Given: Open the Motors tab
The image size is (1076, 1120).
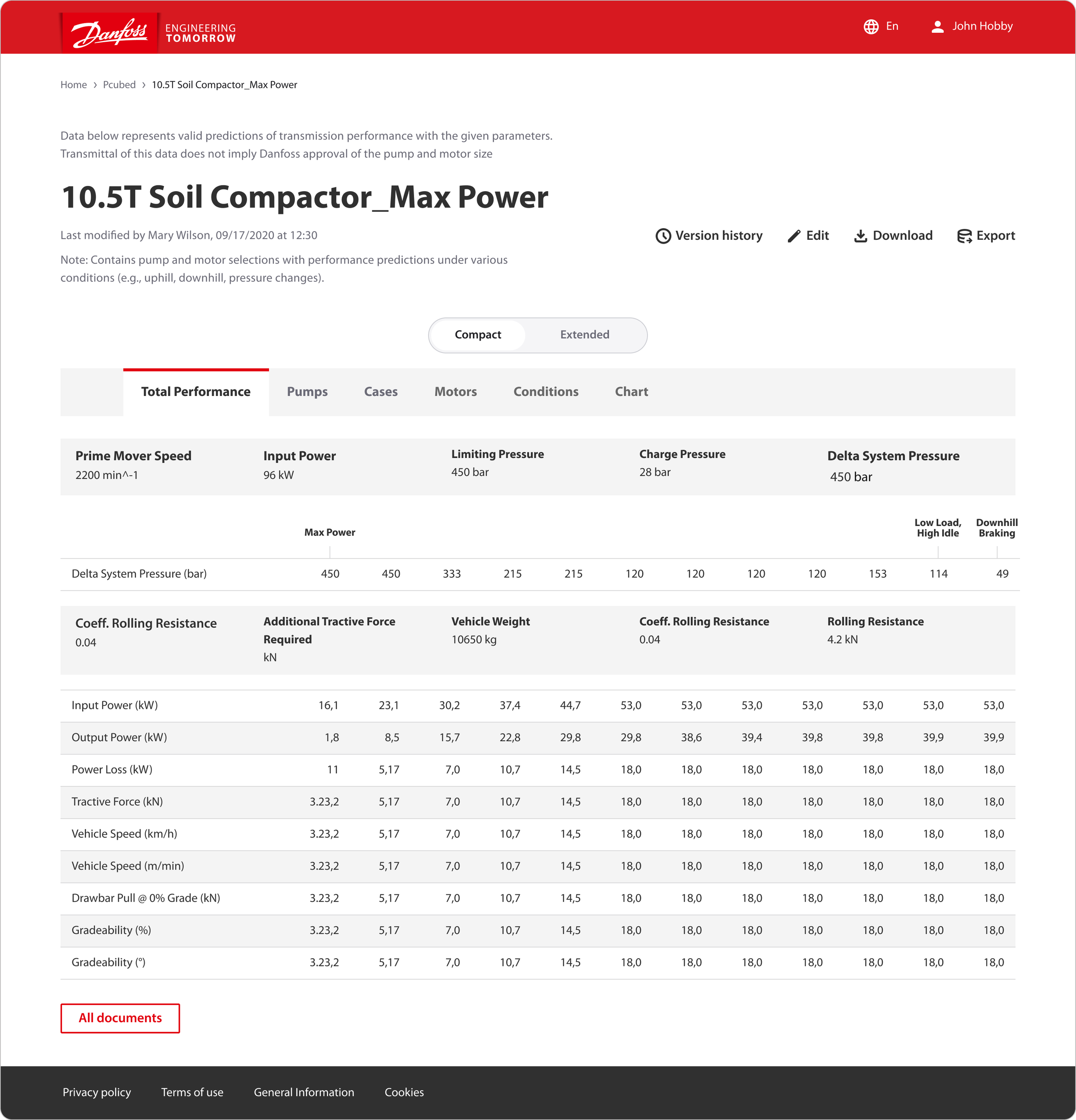Looking at the screenshot, I should tap(455, 392).
